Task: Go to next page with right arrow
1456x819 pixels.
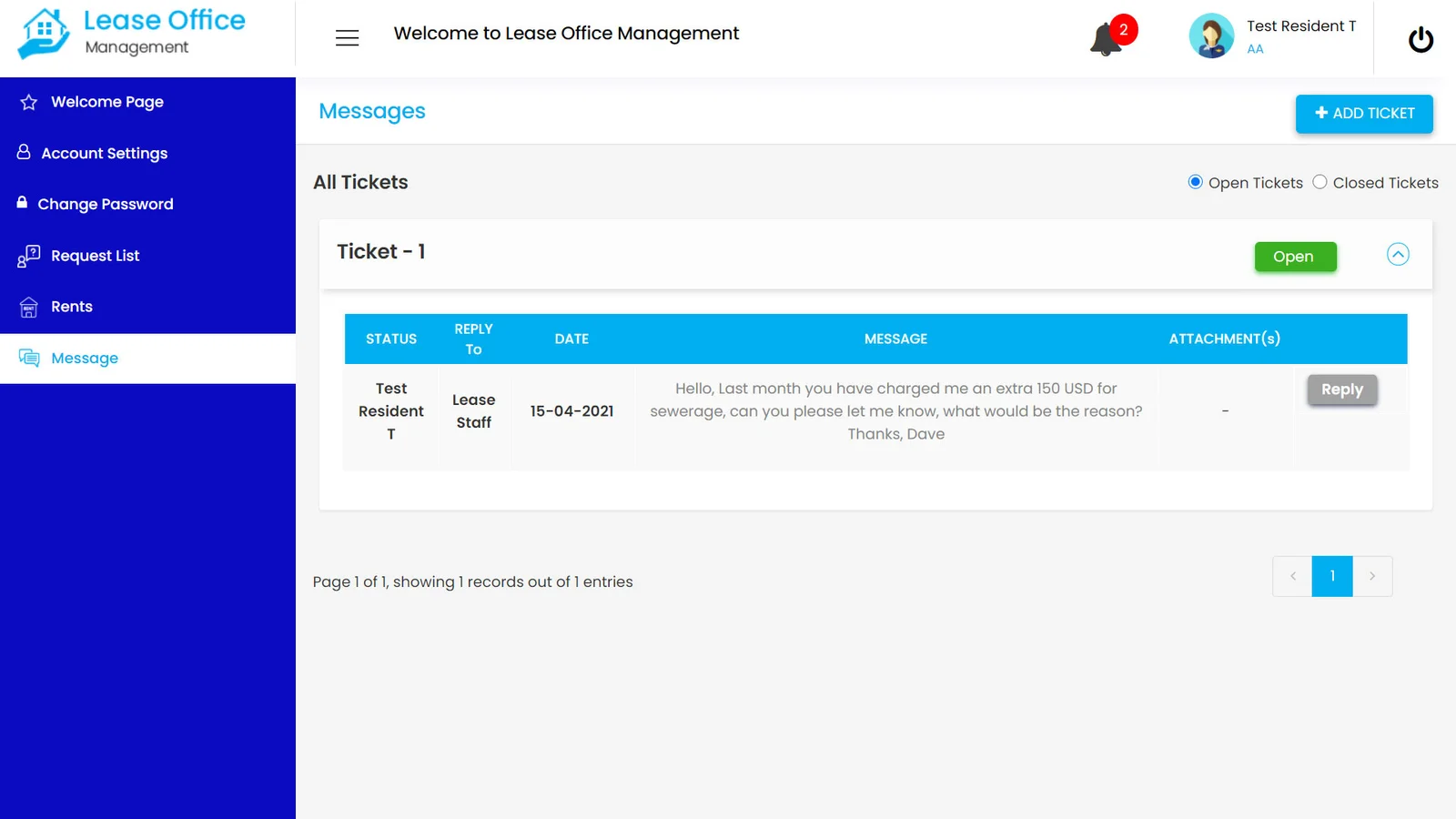Action: (1372, 576)
